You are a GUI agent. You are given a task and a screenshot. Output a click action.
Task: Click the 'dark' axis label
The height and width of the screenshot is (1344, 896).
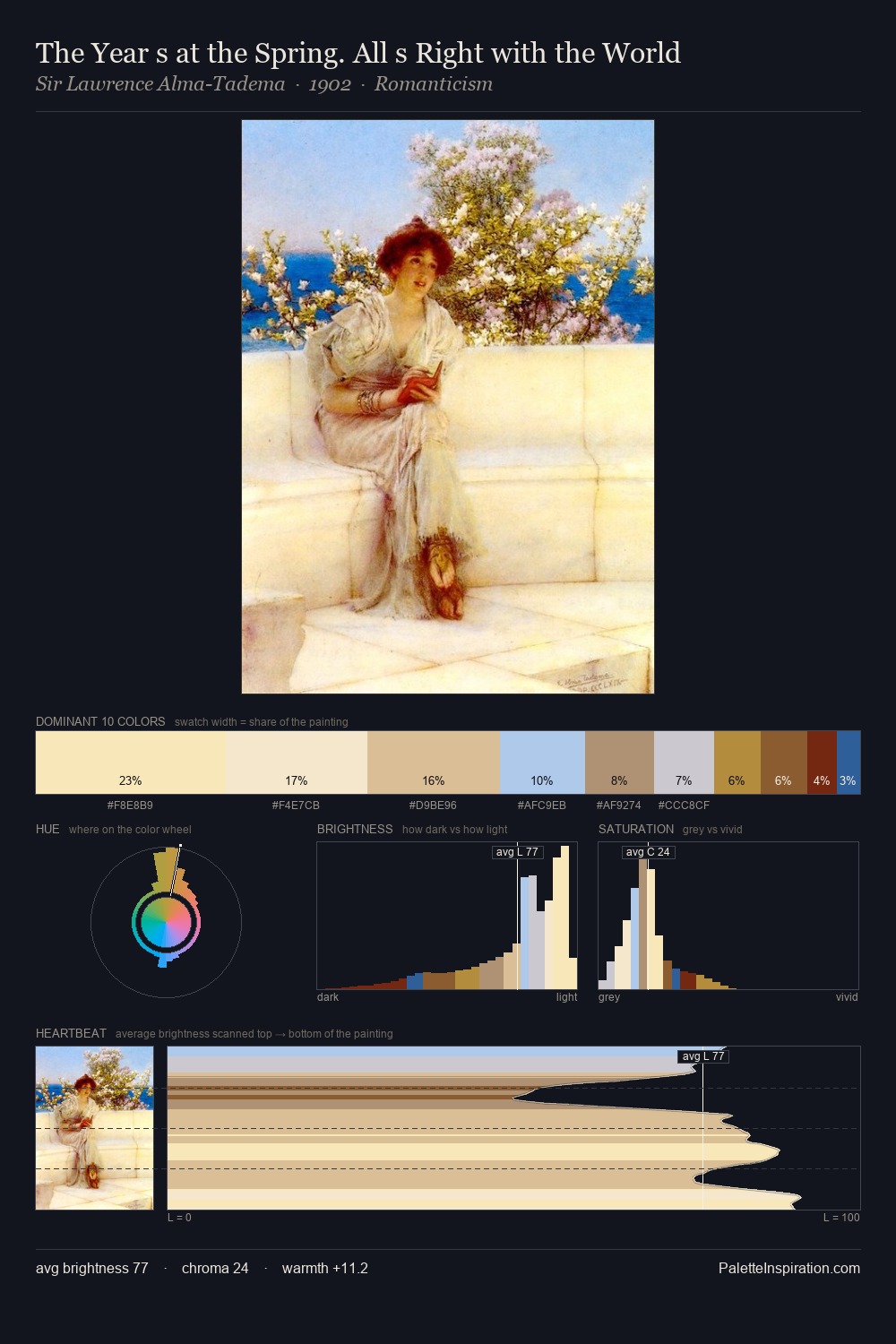coord(328,997)
